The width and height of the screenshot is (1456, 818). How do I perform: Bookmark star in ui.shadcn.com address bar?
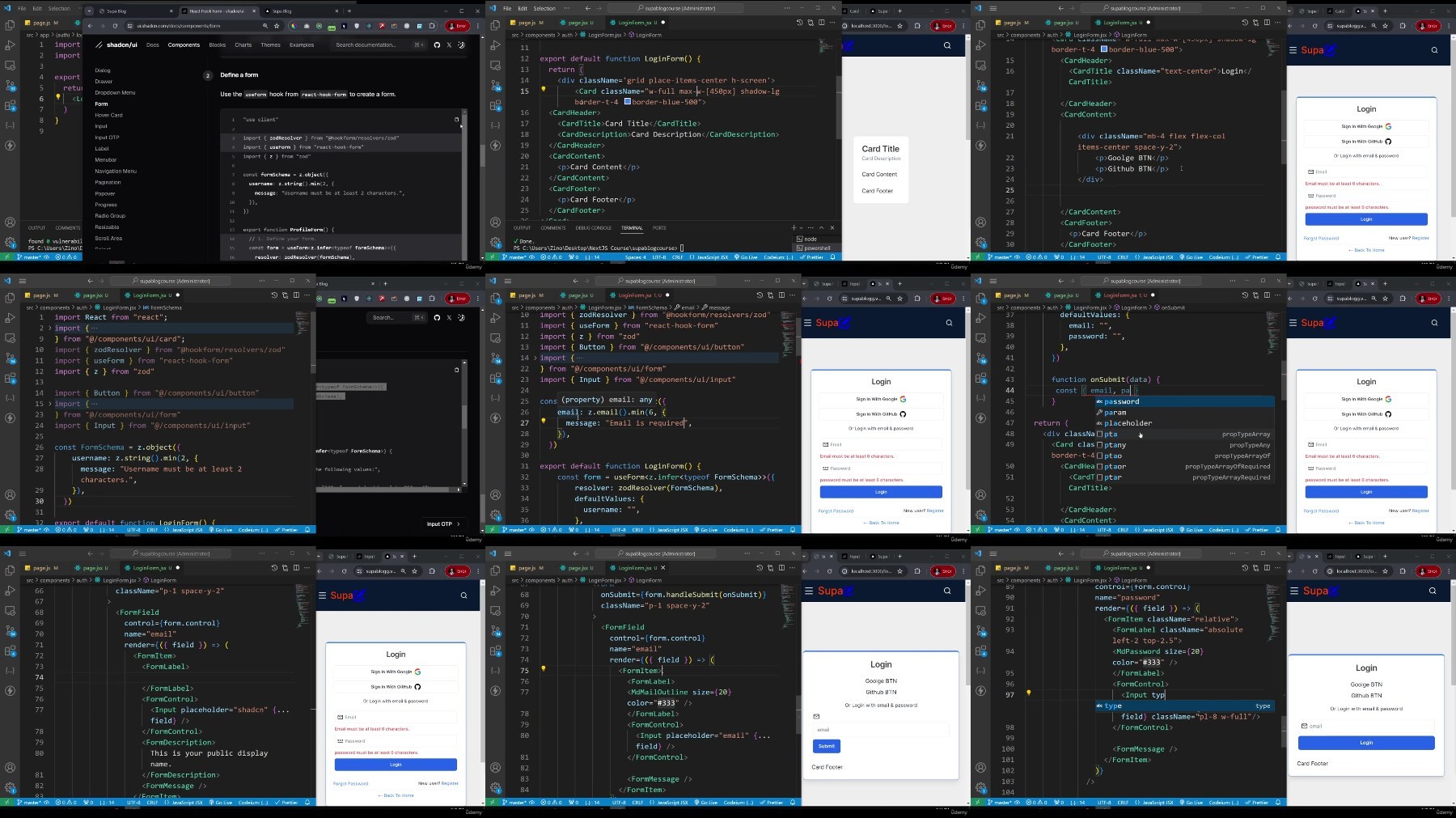point(277,26)
